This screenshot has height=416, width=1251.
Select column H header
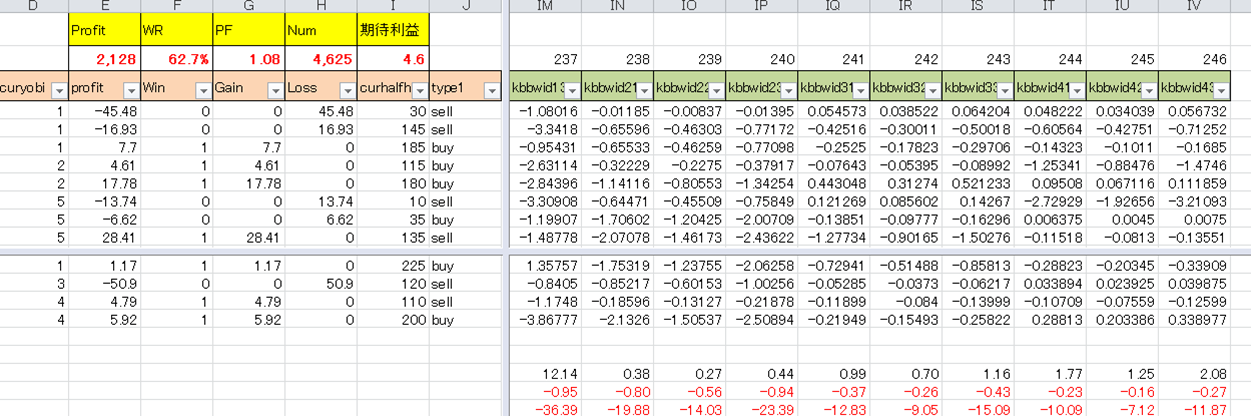[321, 7]
